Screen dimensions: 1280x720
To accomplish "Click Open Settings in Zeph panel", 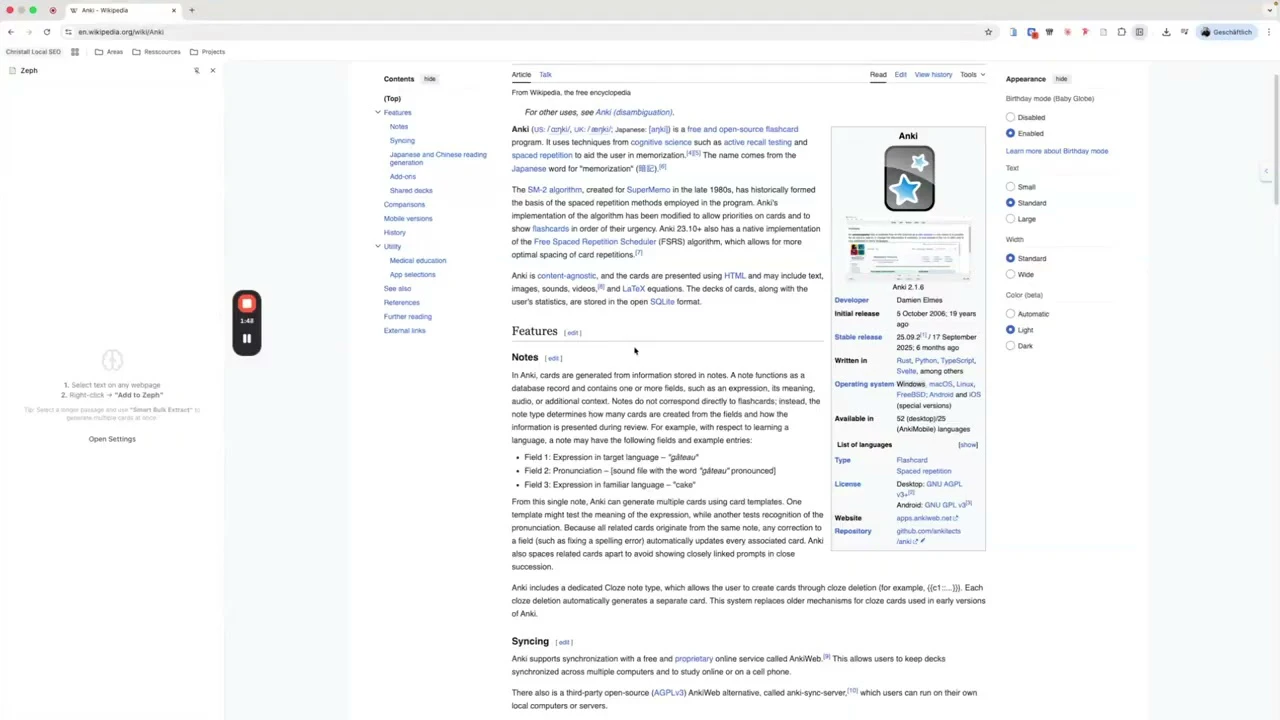I will [112, 439].
